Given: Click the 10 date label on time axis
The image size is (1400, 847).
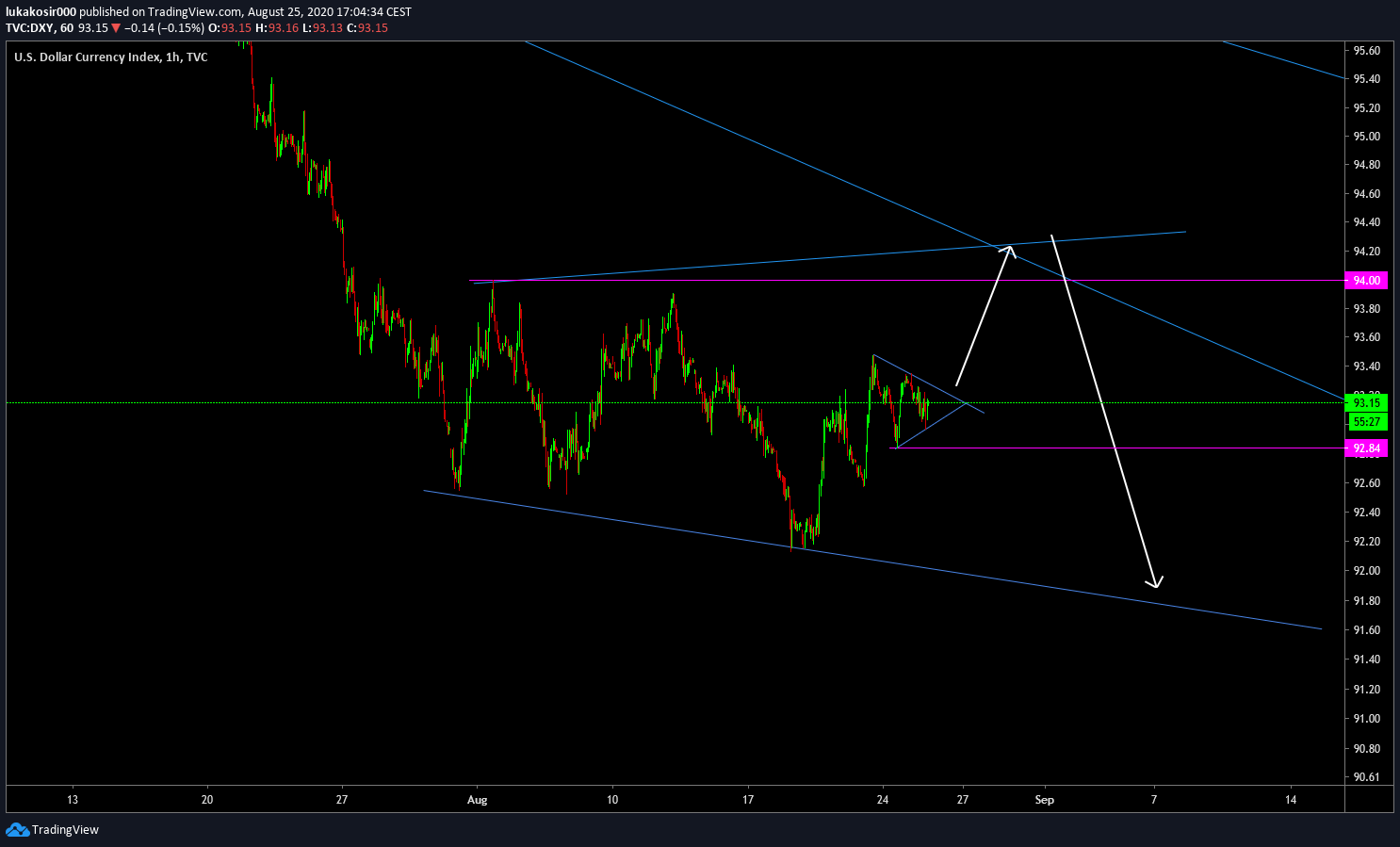Looking at the screenshot, I should (612, 800).
